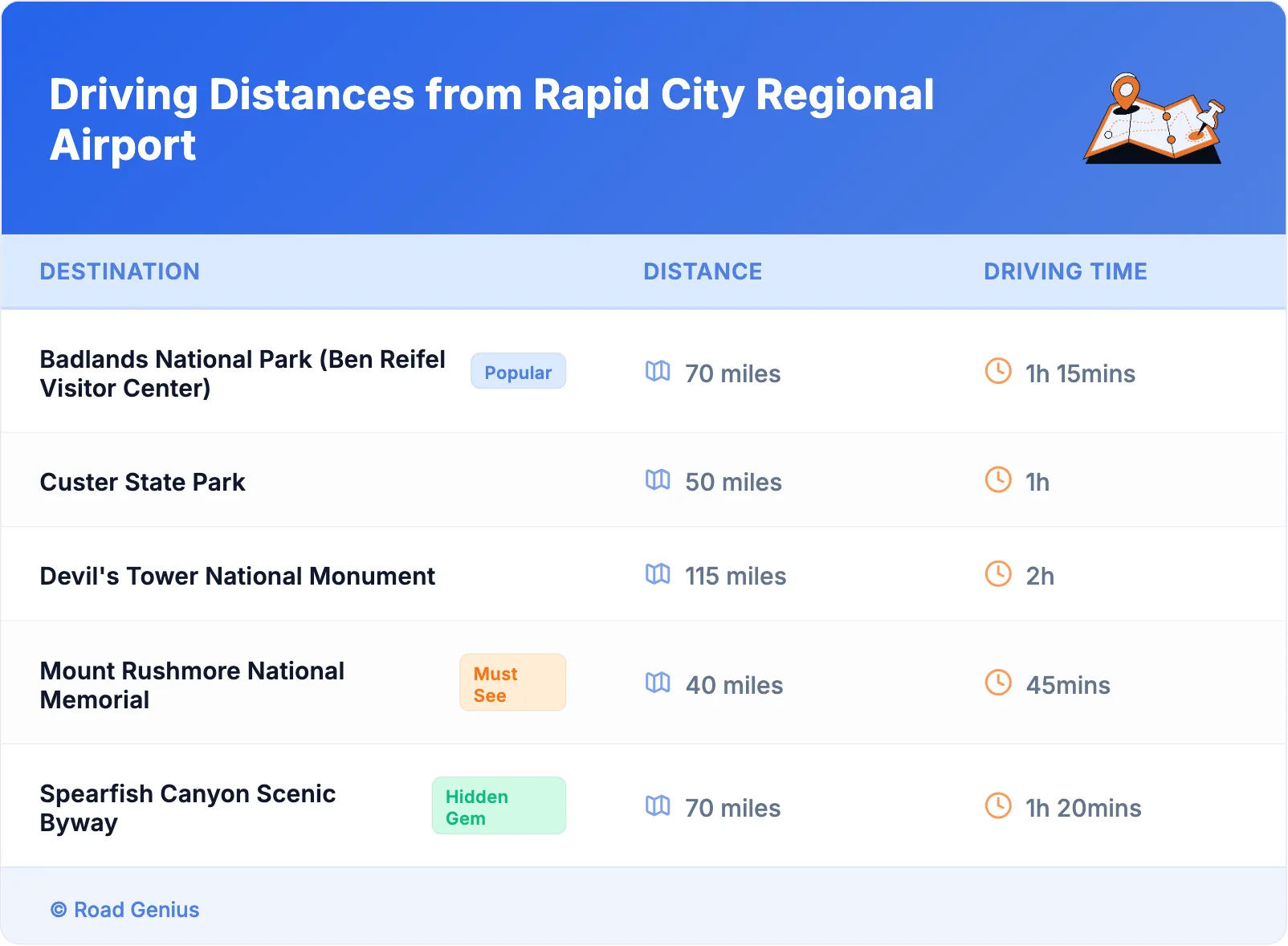Click the clock icon beside 45mins

click(998, 683)
